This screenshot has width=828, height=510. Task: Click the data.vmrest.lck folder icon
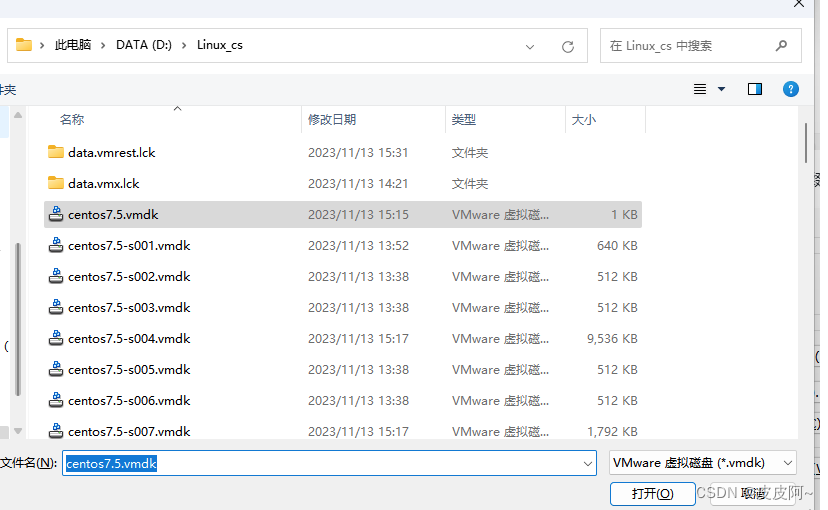pos(55,152)
